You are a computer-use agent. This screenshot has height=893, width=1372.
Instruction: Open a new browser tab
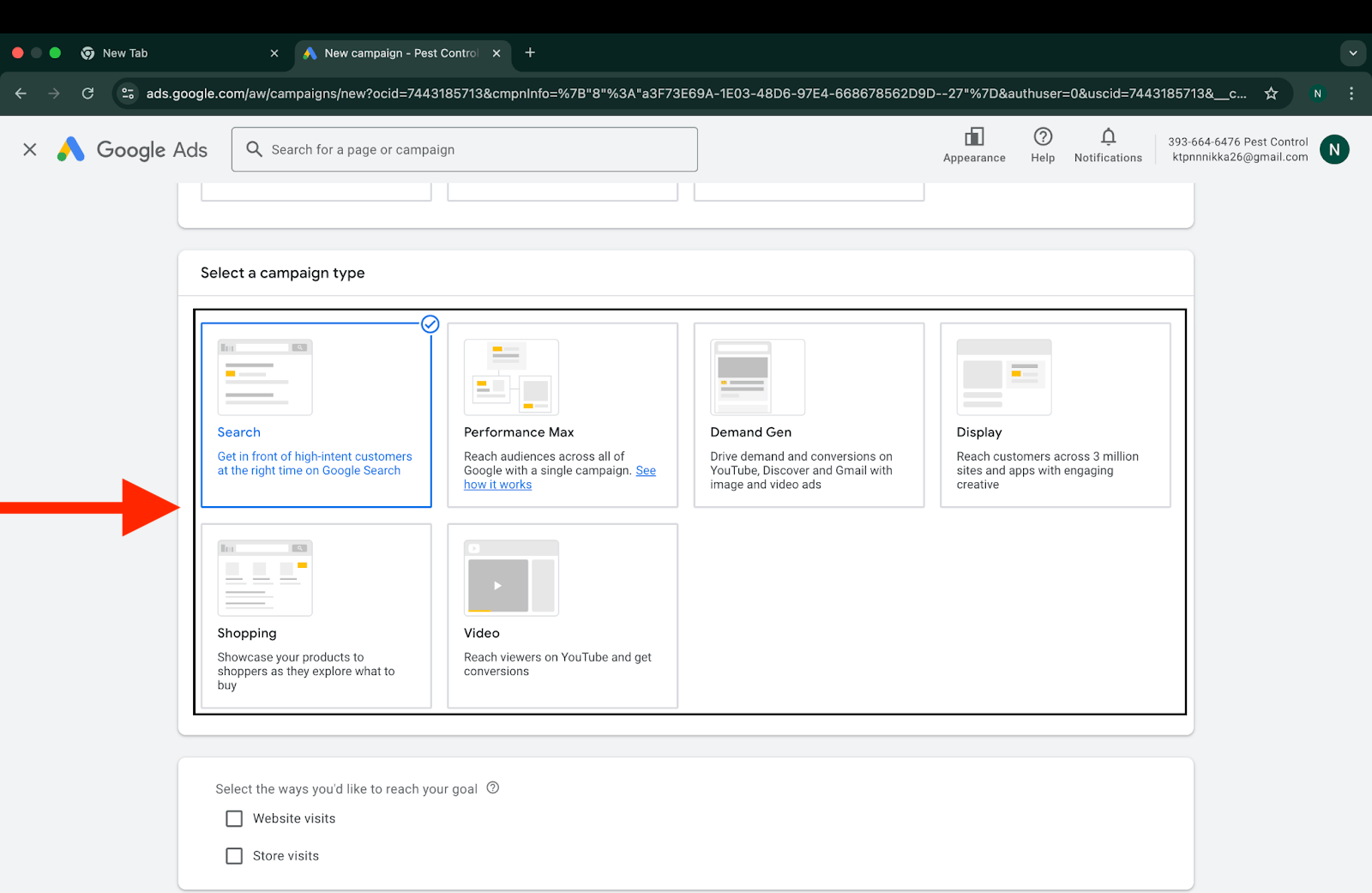(x=530, y=53)
